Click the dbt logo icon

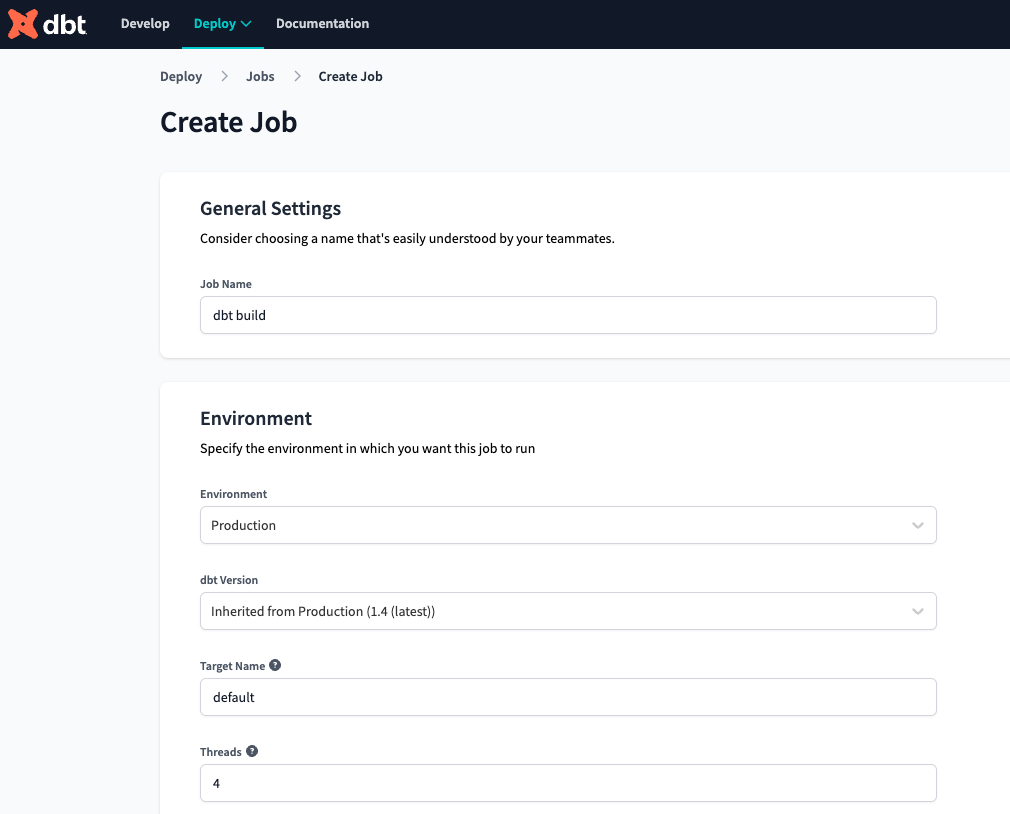point(46,24)
